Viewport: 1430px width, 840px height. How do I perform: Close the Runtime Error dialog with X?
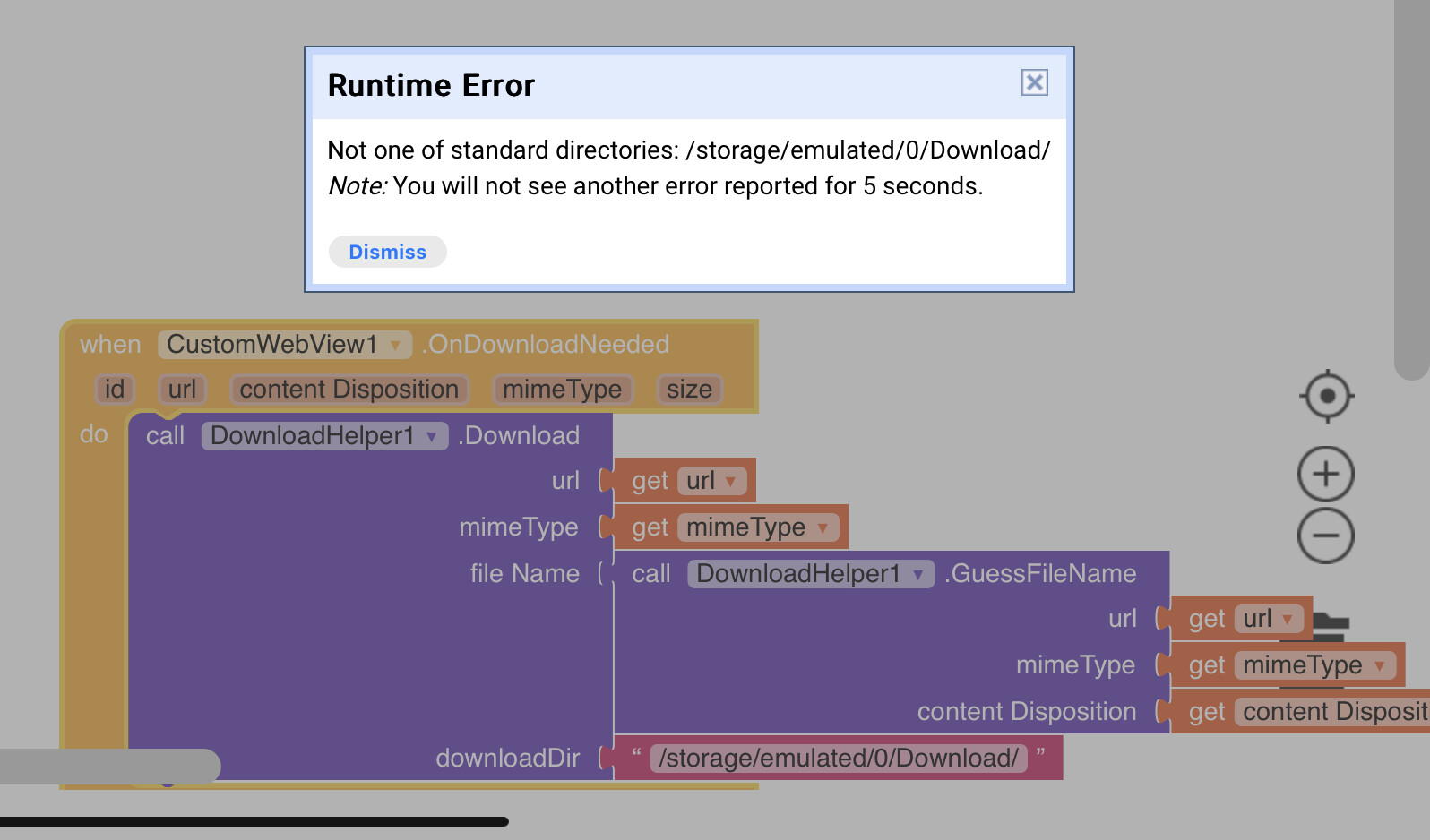click(1034, 82)
